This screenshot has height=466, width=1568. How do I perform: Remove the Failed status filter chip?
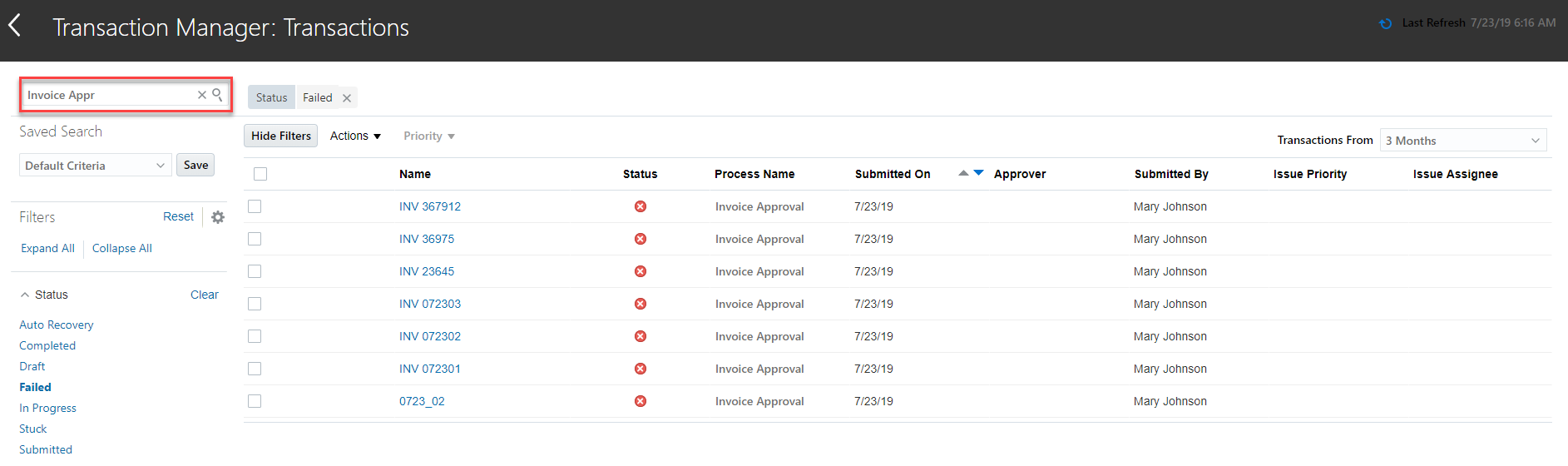(x=347, y=98)
